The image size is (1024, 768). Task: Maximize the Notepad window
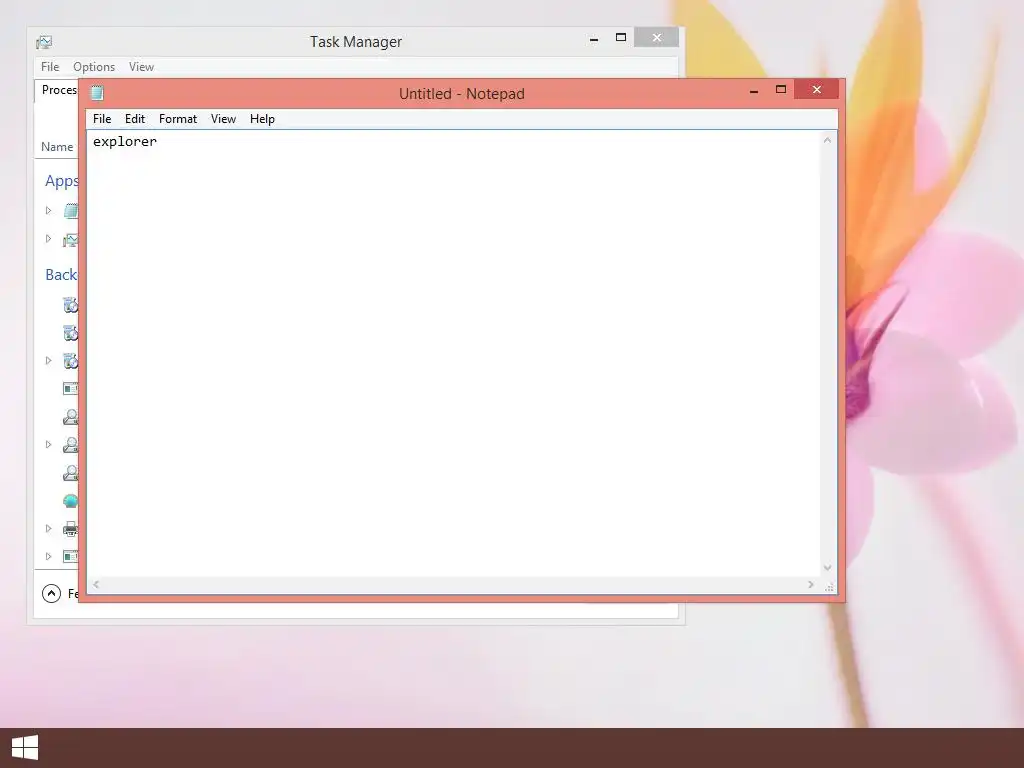tap(780, 90)
